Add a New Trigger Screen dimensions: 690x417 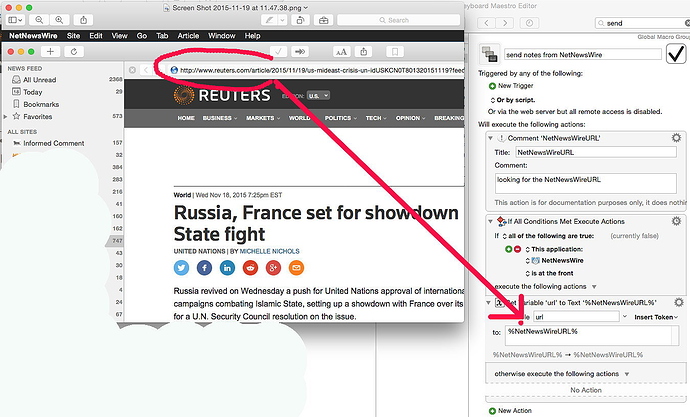coord(511,86)
